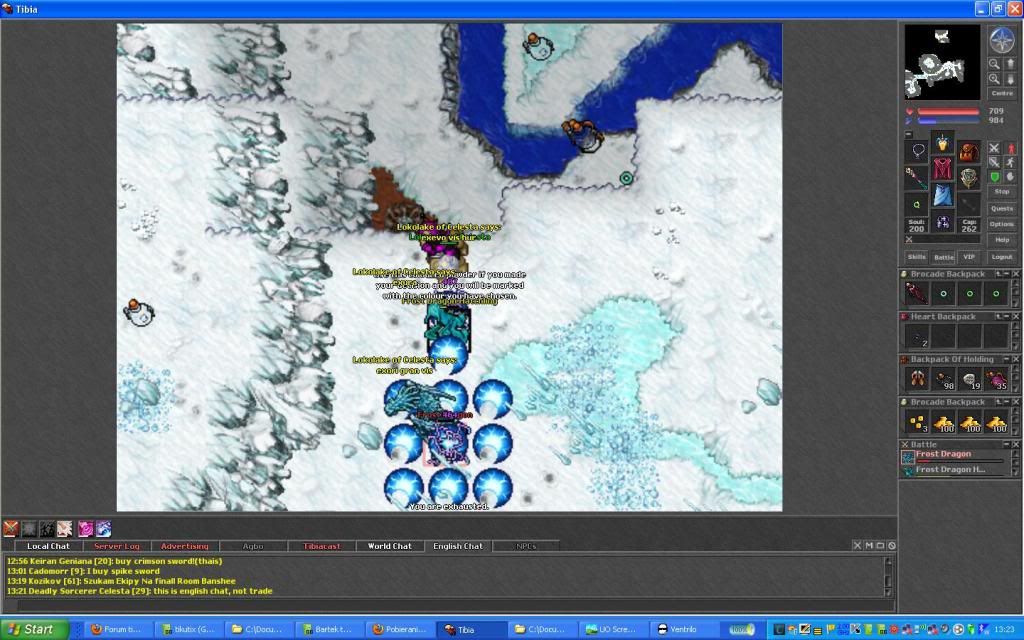Select the red robe armor slot
The width and height of the screenshot is (1024, 640).
point(942,168)
